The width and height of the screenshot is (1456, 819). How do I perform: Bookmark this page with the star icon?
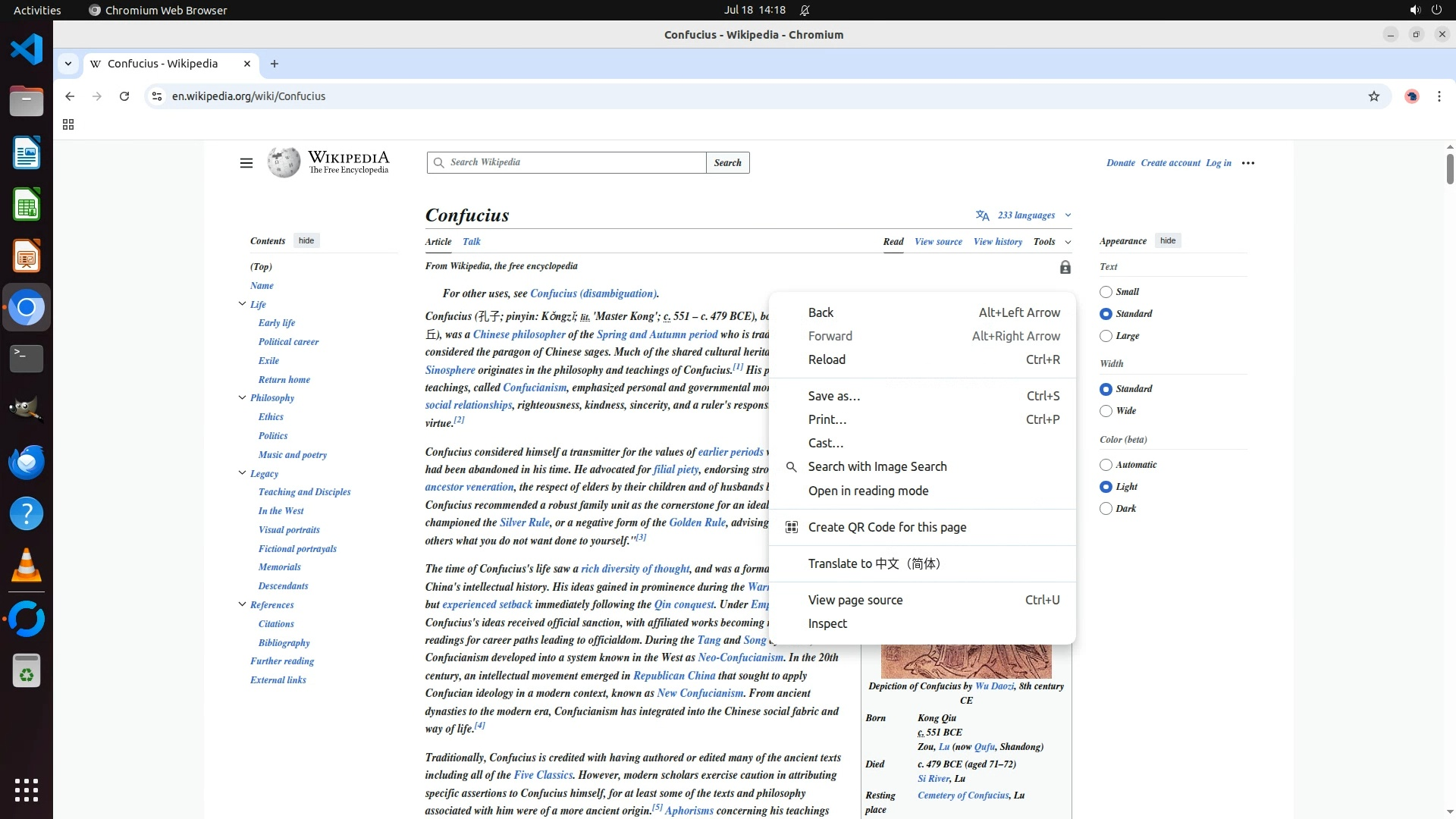(1373, 96)
